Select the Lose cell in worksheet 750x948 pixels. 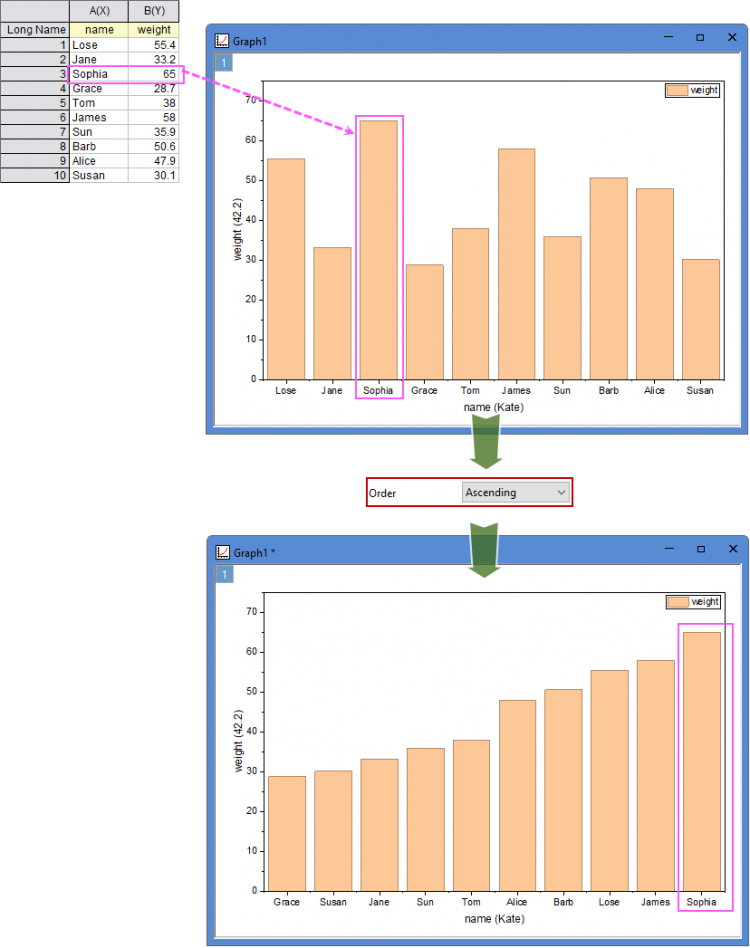coord(99,45)
